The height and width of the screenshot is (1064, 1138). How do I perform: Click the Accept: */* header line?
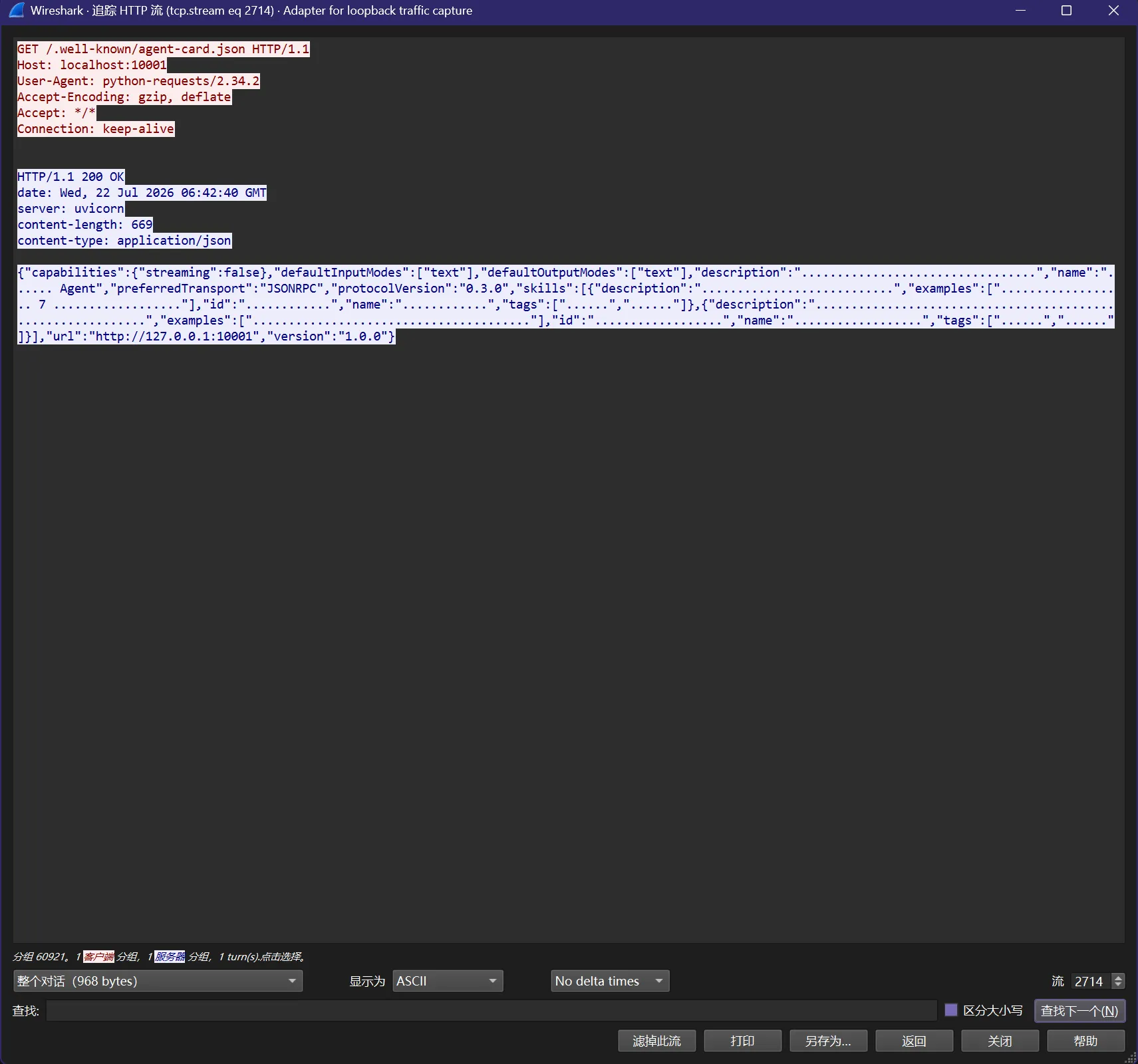(x=57, y=113)
